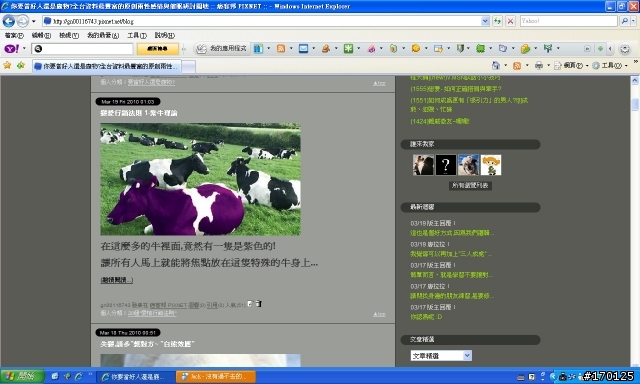
Task: Click the 所有邀號列表 list button
Action: pyautogui.click(x=470, y=185)
